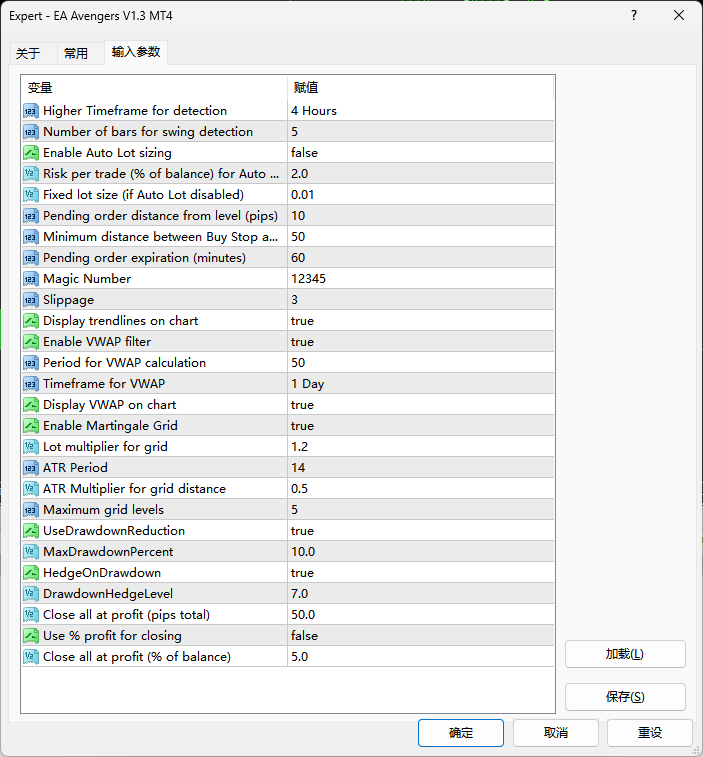
Task: Click the icon beside Risk per trade
Action: 30,174
